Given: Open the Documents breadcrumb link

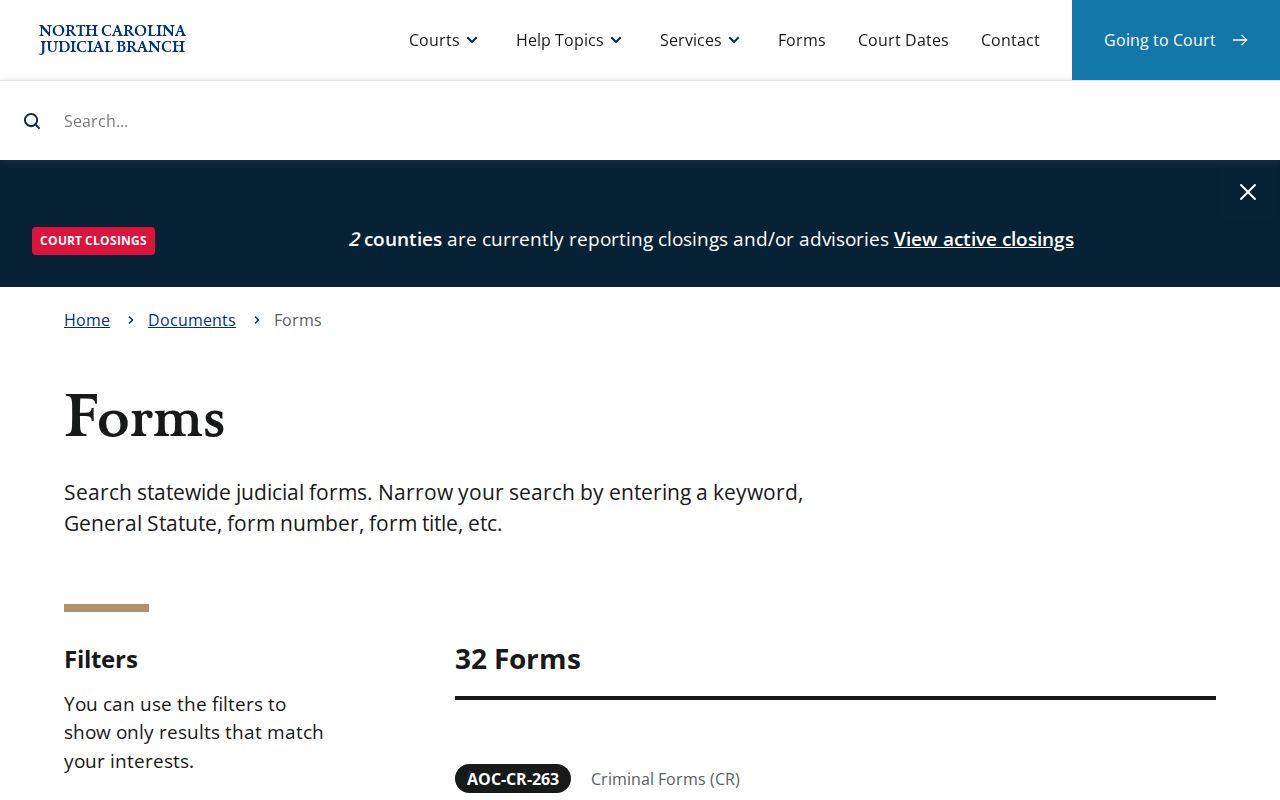Looking at the screenshot, I should coord(192,320).
